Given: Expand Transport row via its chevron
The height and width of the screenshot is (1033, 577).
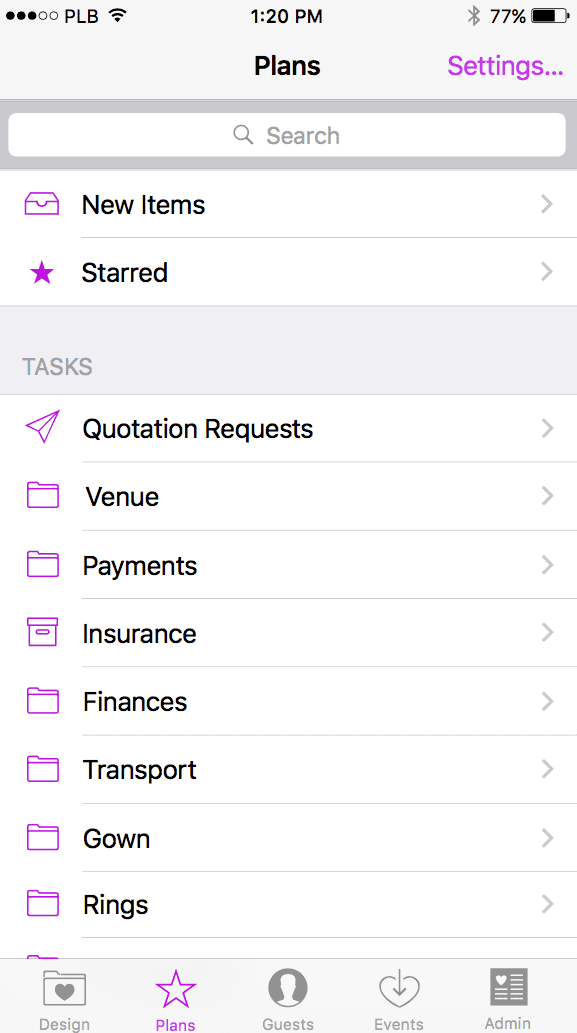Looking at the screenshot, I should click(547, 769).
